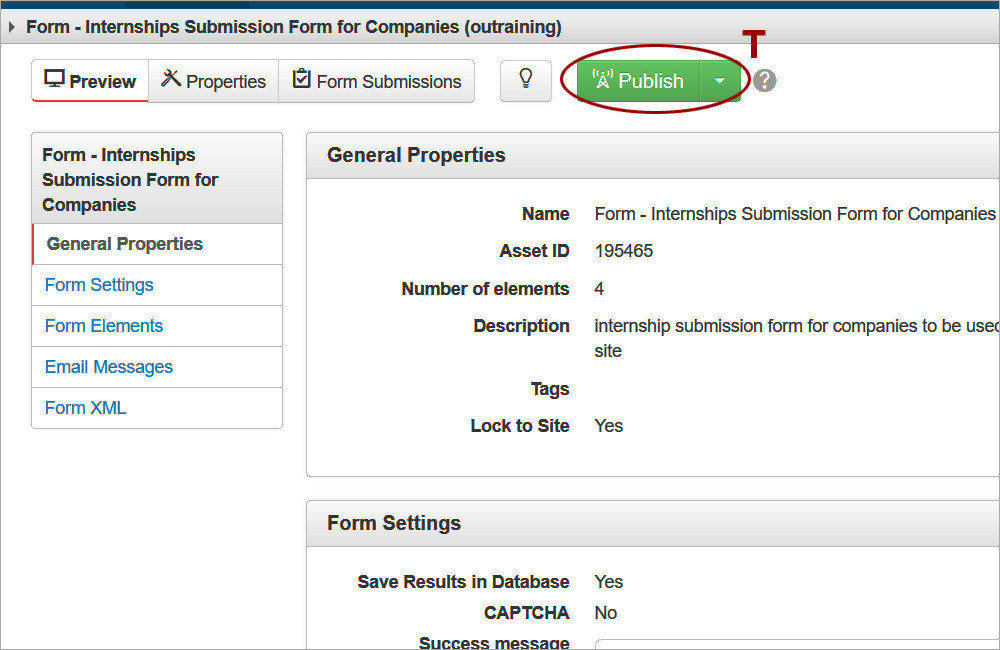1000x650 pixels.
Task: Open Email Messages sidebar link
Action: [x=109, y=367]
